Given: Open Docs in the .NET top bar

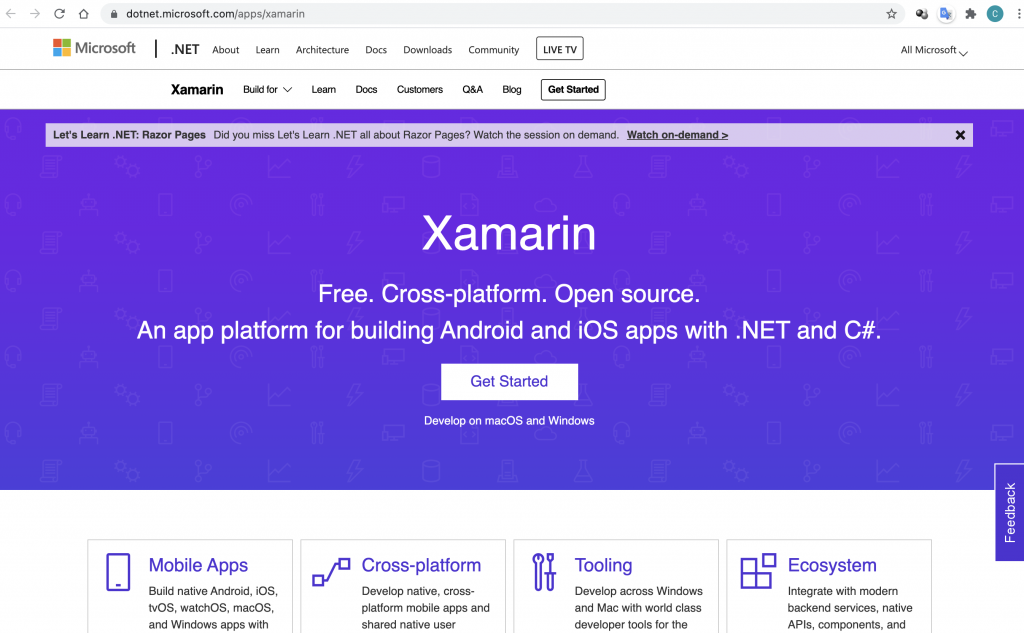Looking at the screenshot, I should point(376,50).
